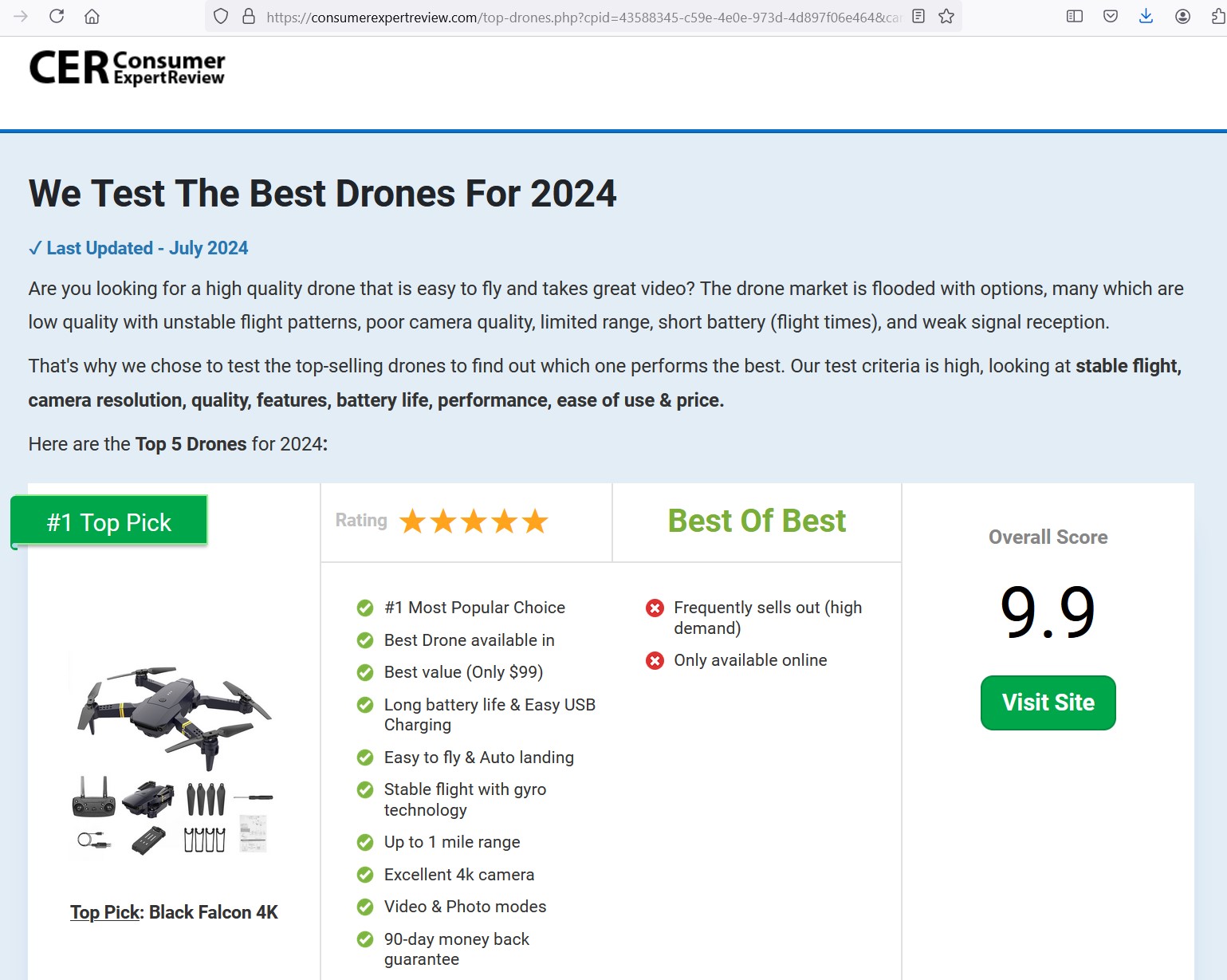Click 'Best value (Only $99)' text
The image size is (1227, 980).
[x=463, y=672]
